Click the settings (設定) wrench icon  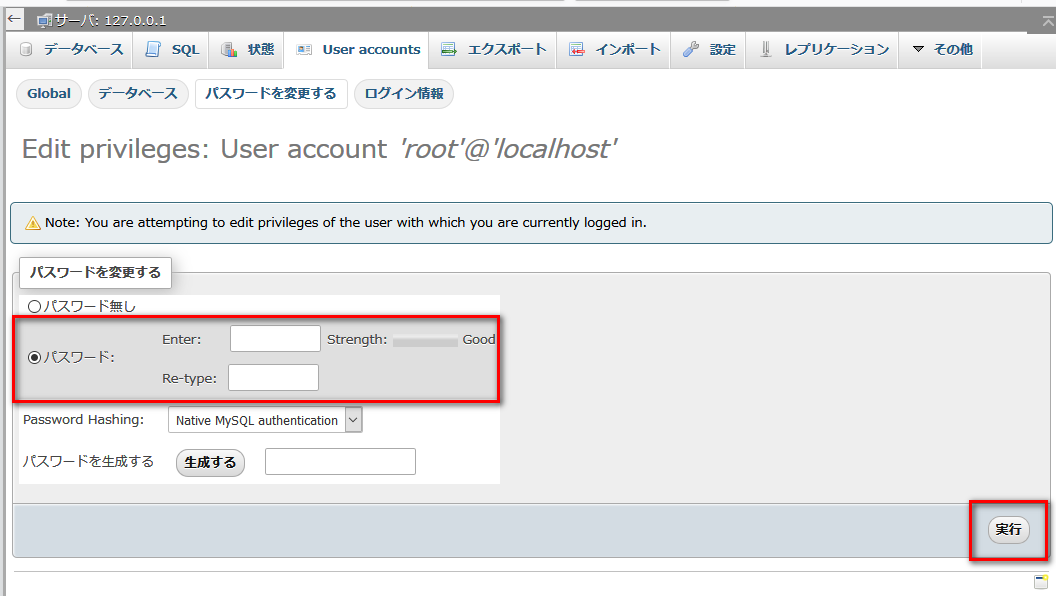691,50
